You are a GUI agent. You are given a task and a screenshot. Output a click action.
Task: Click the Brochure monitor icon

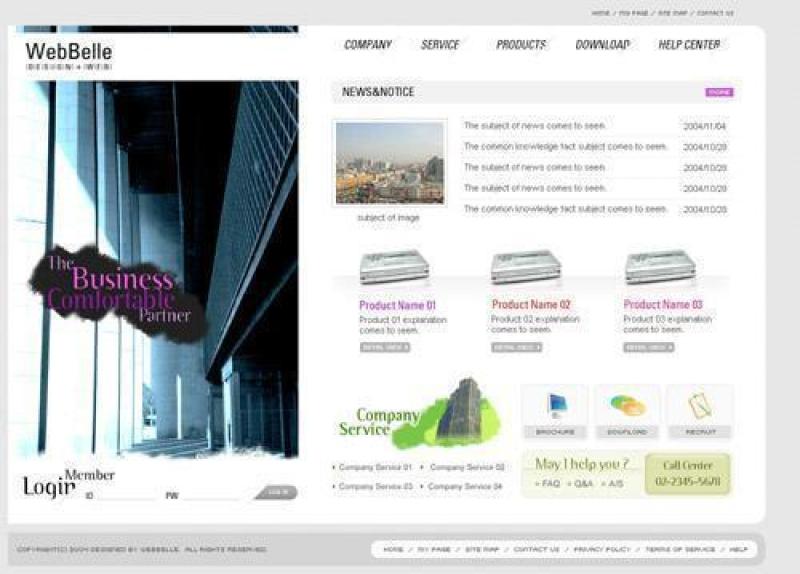click(555, 405)
